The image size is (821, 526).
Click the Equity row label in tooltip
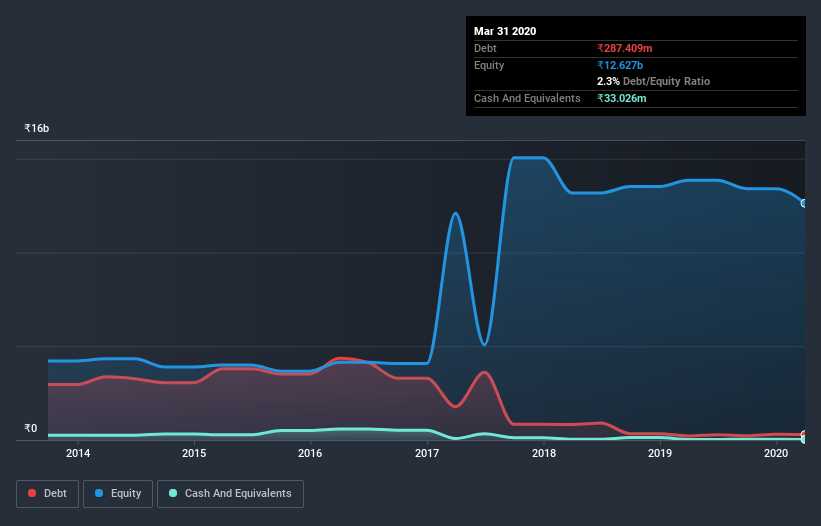pyautogui.click(x=489, y=65)
